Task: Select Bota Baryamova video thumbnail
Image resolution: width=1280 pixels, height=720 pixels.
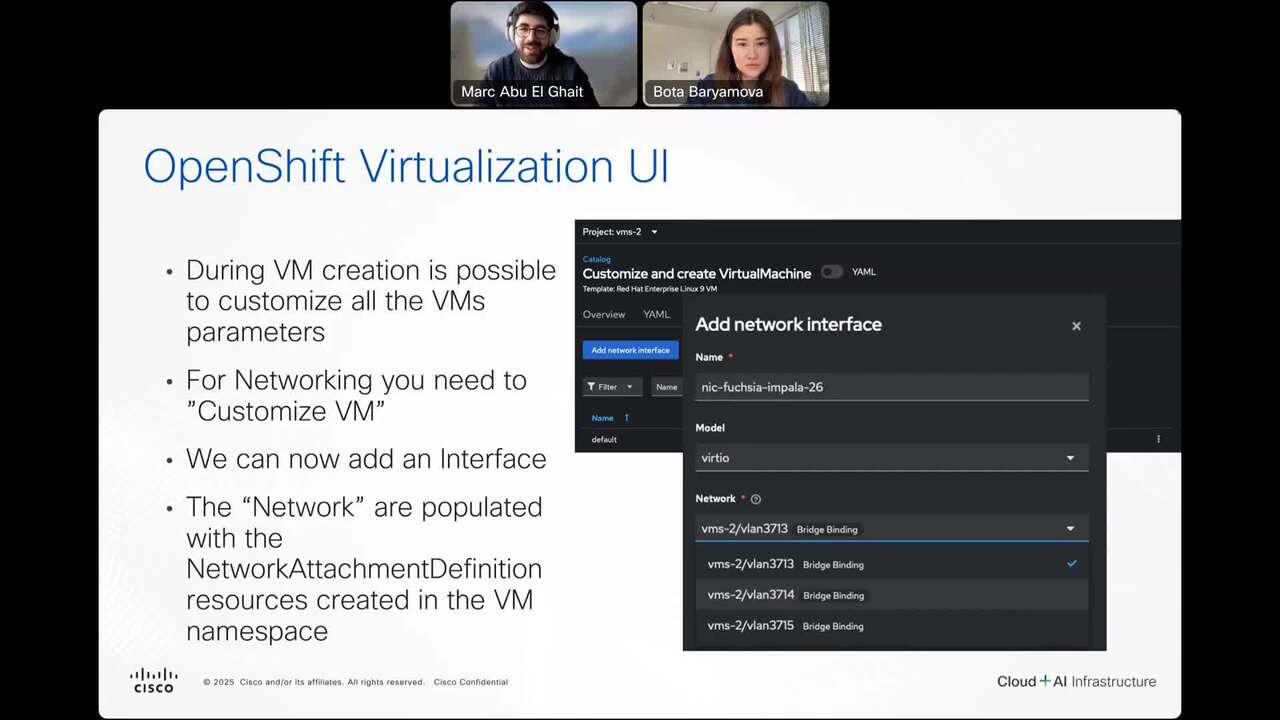Action: (736, 54)
